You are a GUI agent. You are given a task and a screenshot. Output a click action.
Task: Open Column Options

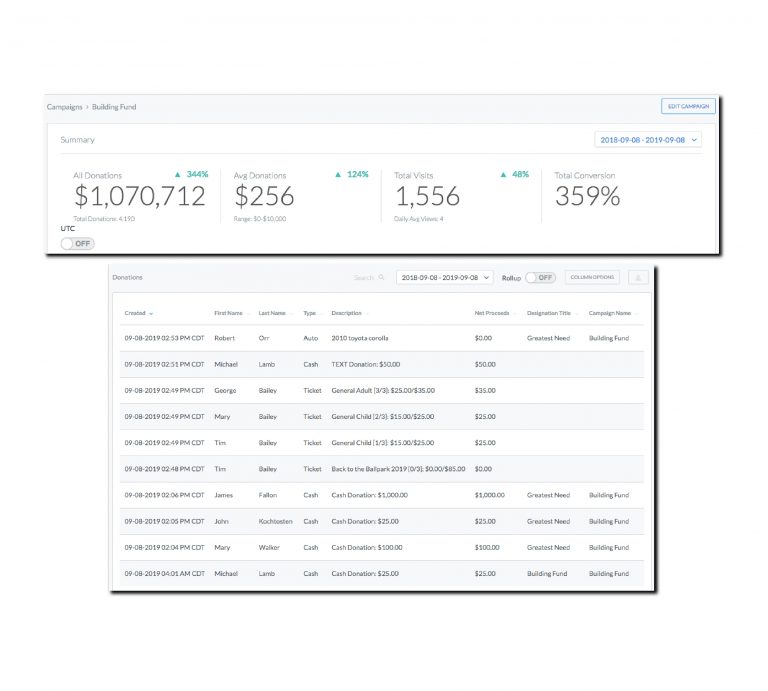pos(592,277)
